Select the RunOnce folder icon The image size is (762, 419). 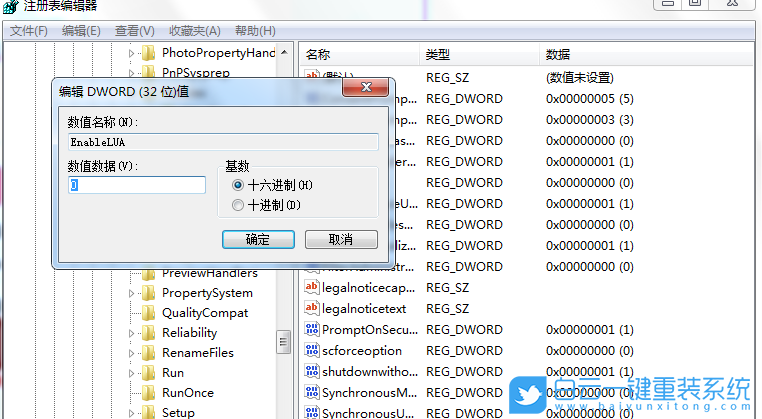[x=148, y=392]
